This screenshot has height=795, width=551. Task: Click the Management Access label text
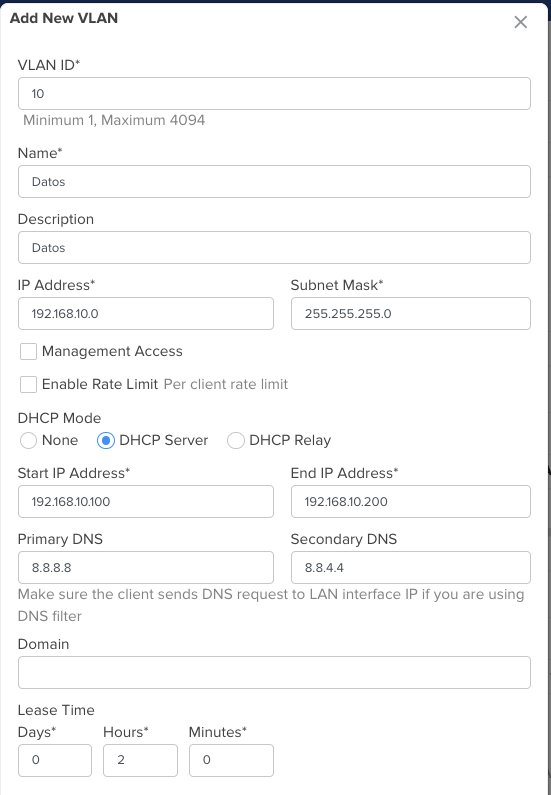[x=112, y=351]
